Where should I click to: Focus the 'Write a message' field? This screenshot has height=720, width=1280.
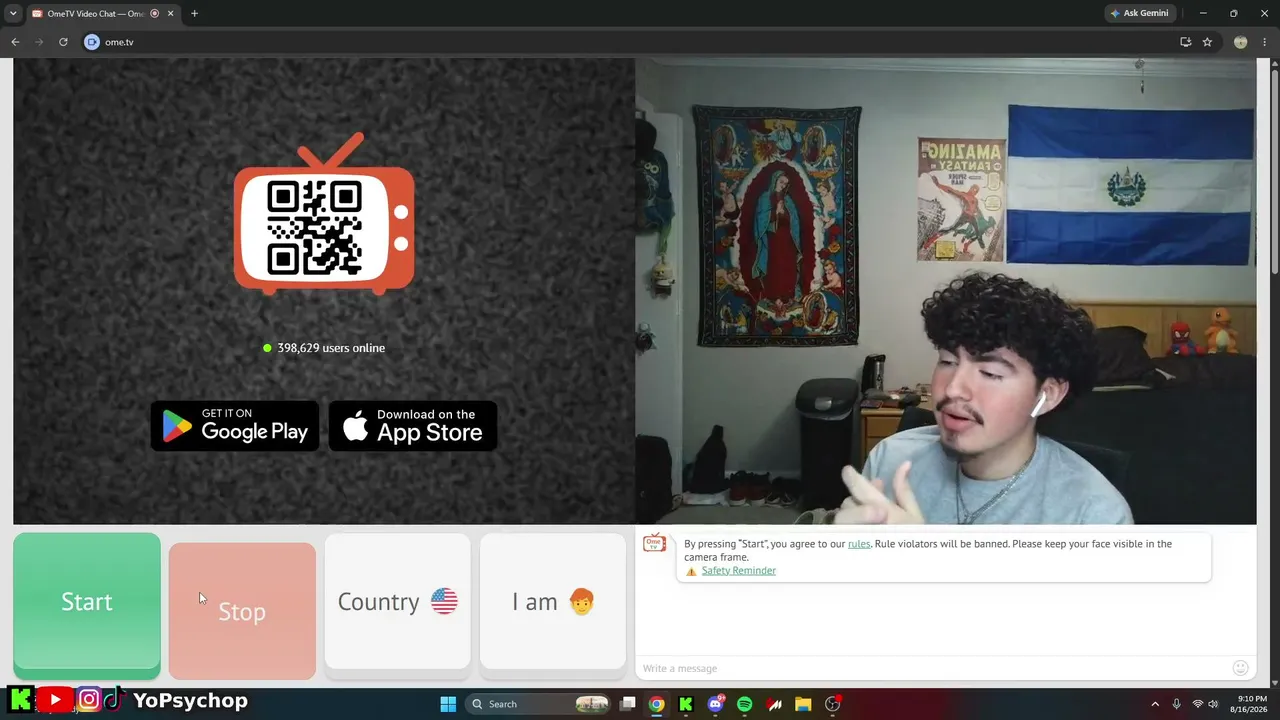(x=932, y=668)
